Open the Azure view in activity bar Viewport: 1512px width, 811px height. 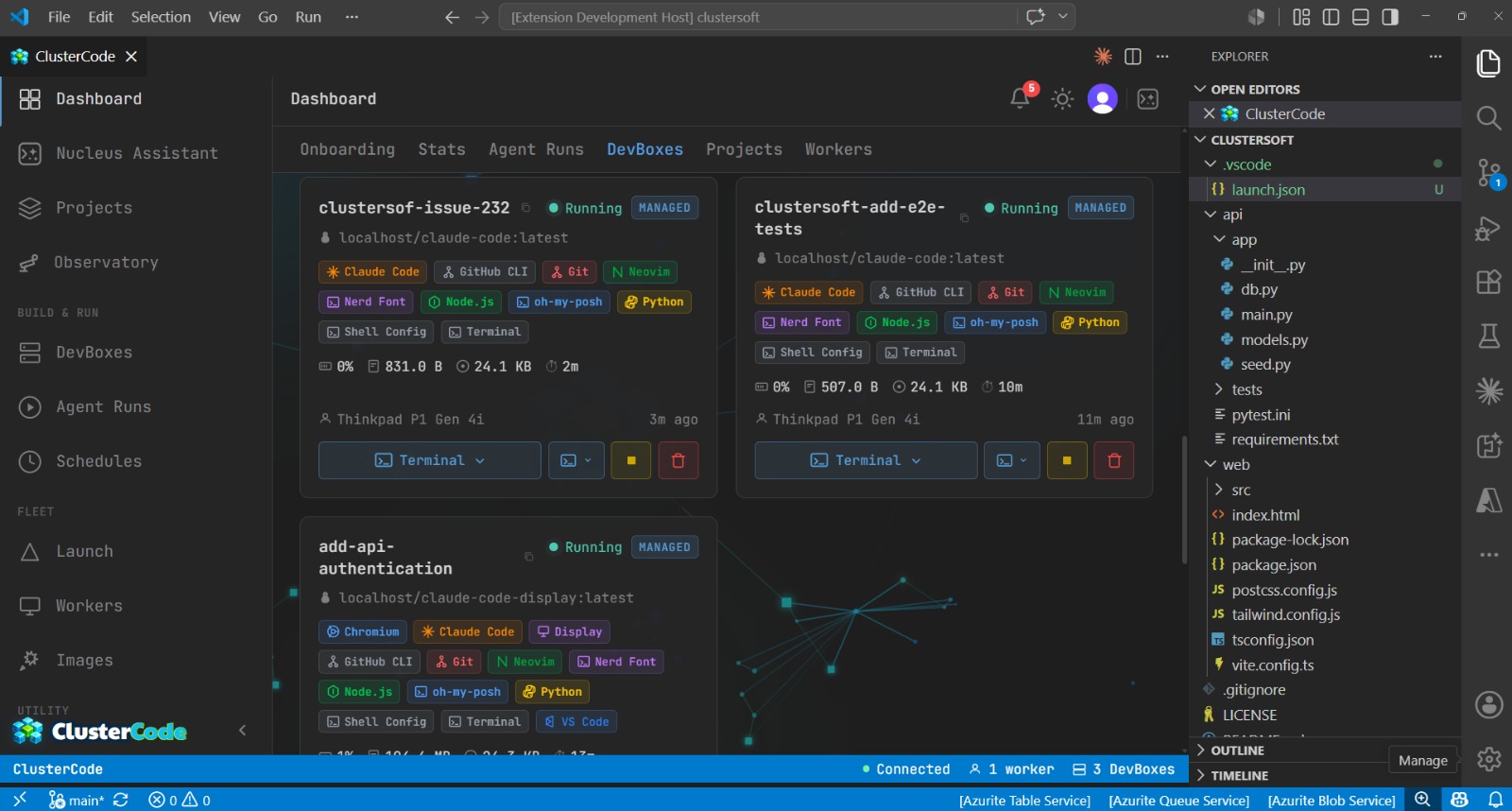[1488, 500]
